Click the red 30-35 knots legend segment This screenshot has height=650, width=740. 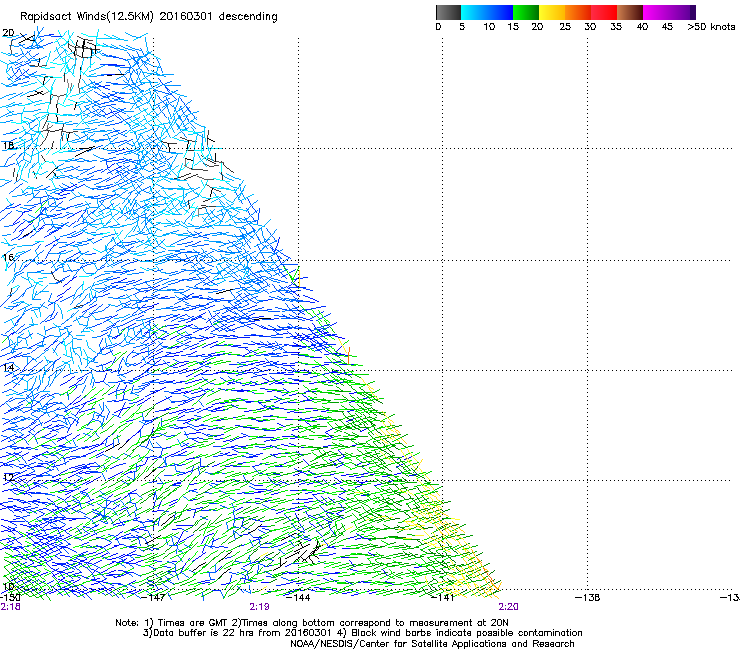click(x=604, y=12)
